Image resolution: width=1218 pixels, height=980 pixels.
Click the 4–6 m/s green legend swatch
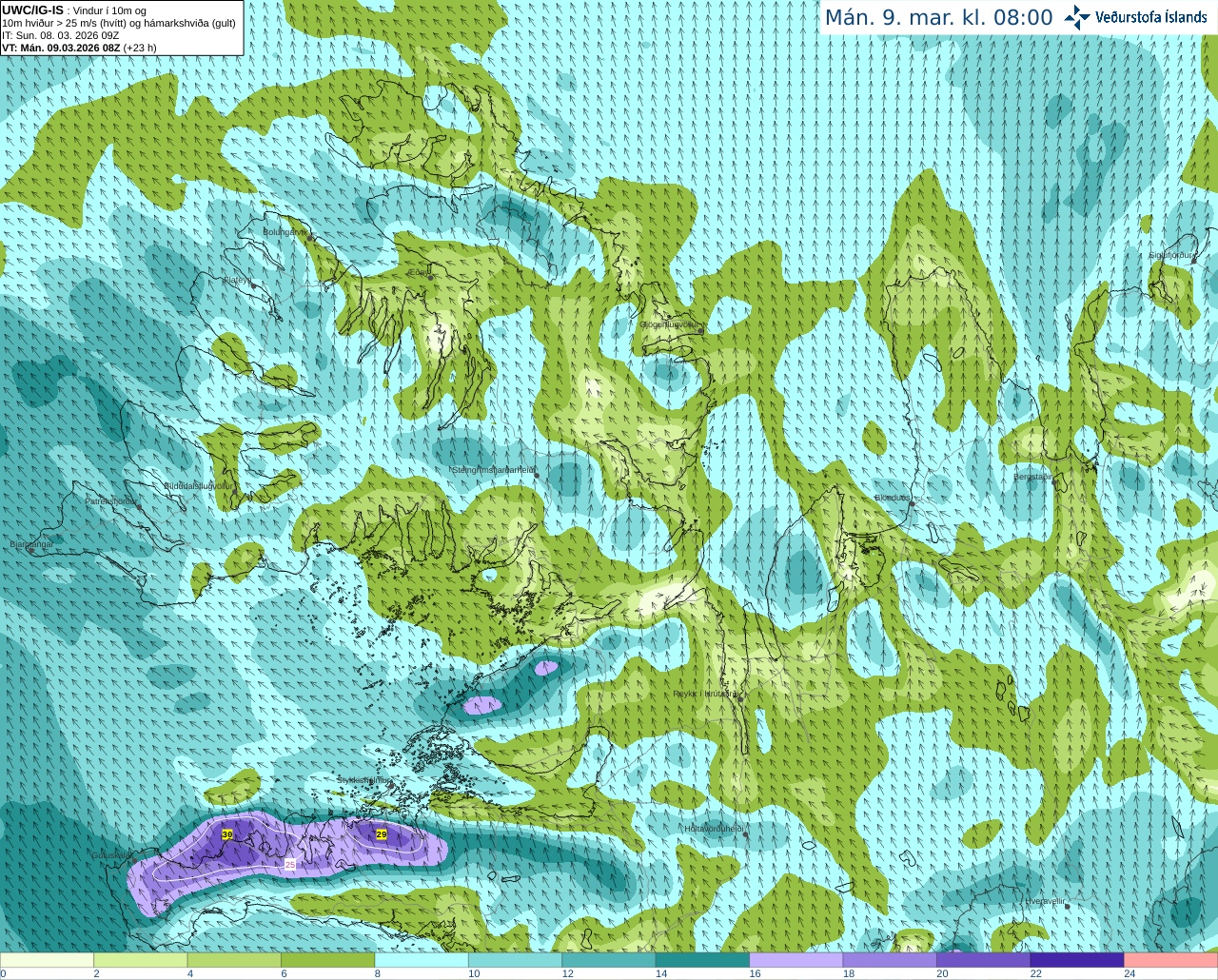tap(234, 960)
